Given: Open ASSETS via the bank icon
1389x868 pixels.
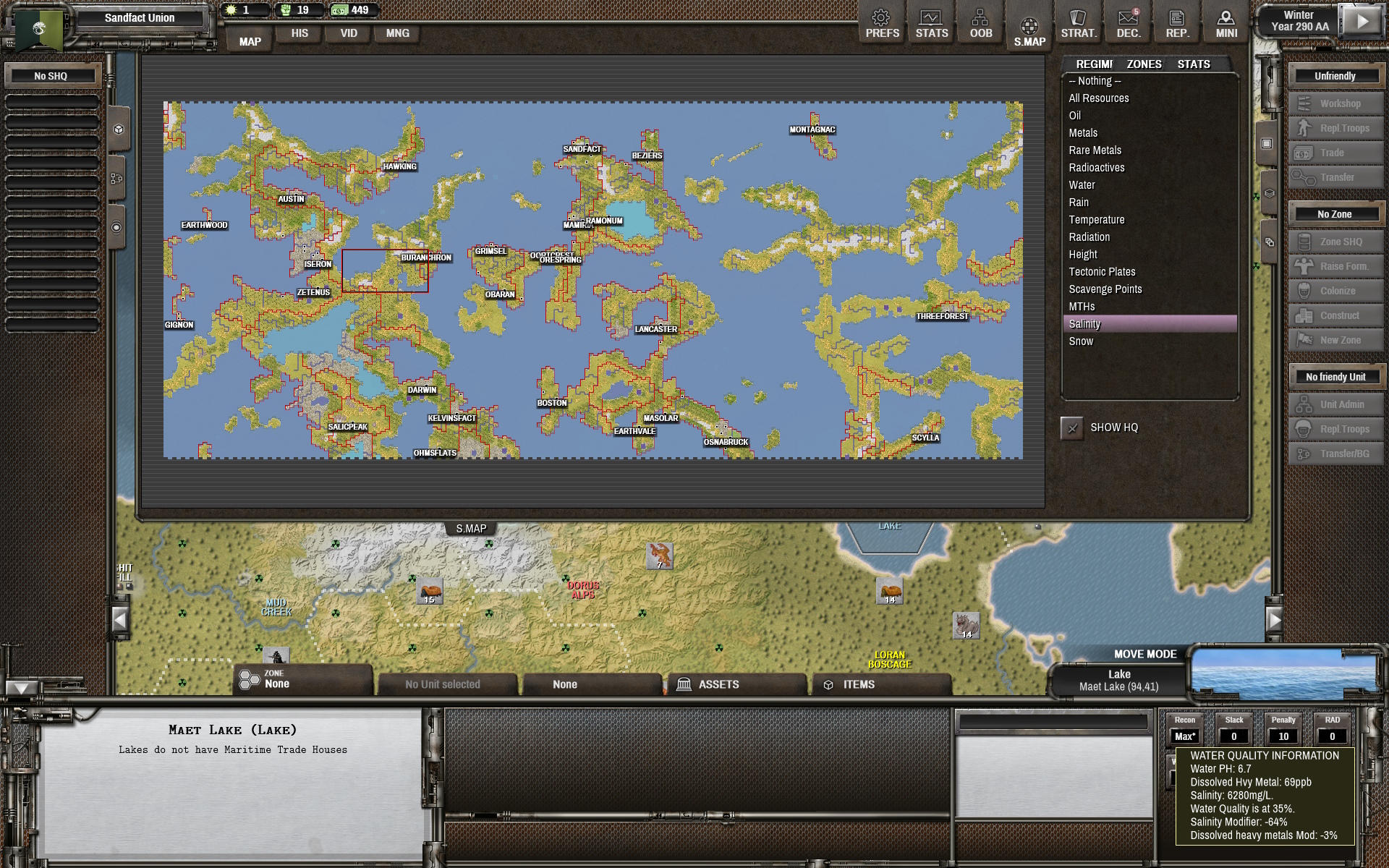Looking at the screenshot, I should coord(683,684).
